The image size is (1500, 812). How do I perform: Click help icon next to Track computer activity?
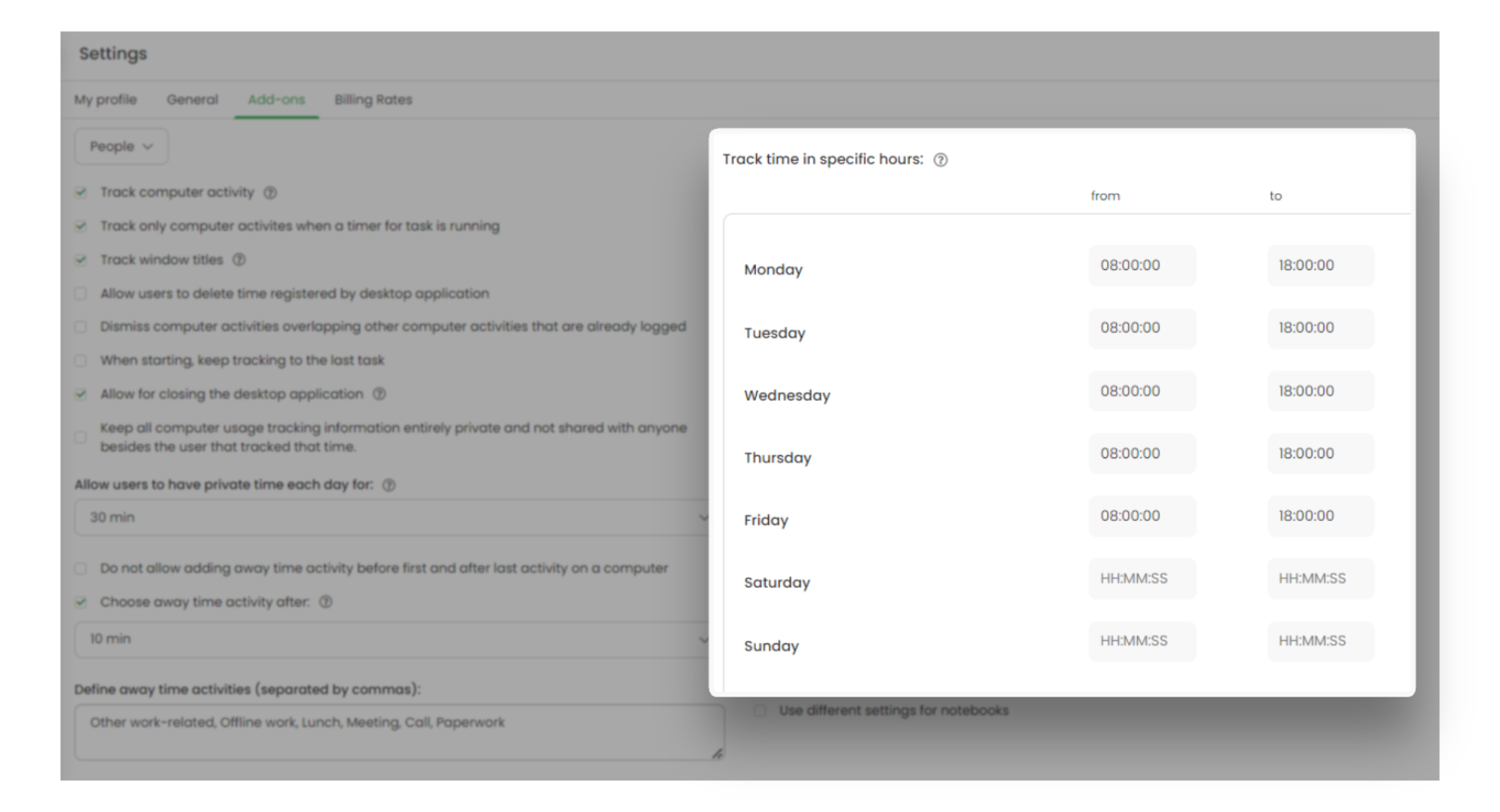(x=270, y=193)
